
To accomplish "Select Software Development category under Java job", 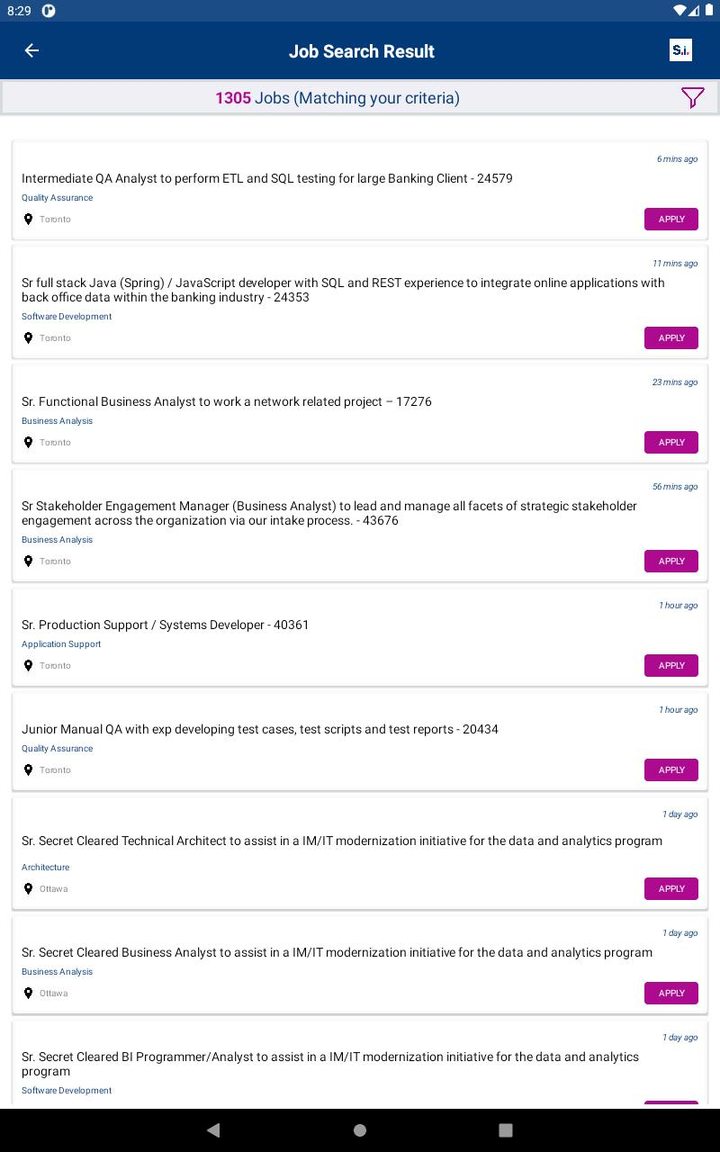I will [67, 317].
